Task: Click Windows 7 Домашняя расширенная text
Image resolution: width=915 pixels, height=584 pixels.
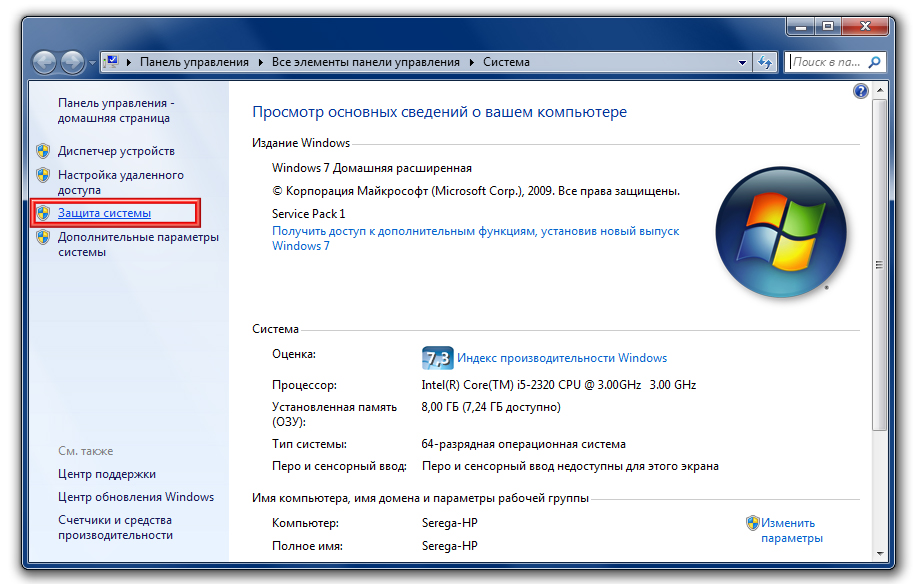Action: 372,168
